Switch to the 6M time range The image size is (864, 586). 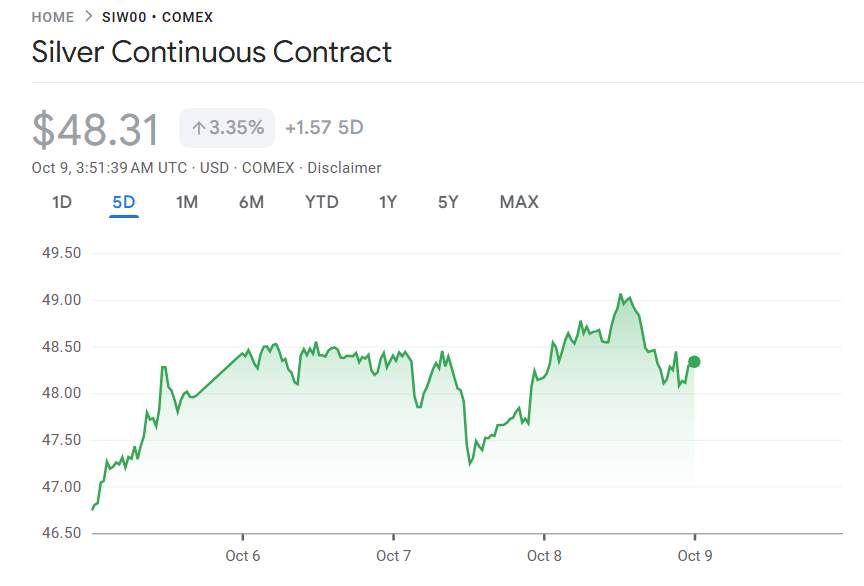pyautogui.click(x=251, y=202)
